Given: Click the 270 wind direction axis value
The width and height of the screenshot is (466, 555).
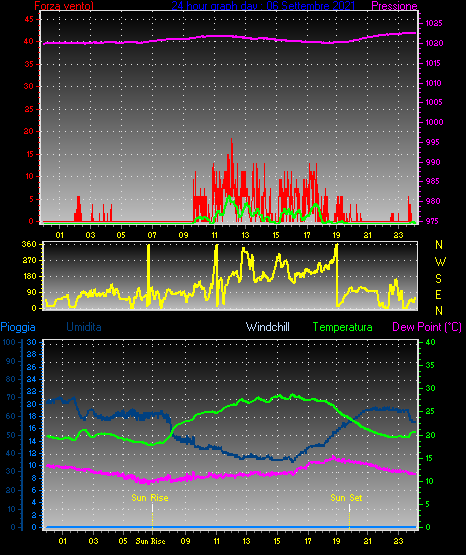Looking at the screenshot, I should 29,260.
